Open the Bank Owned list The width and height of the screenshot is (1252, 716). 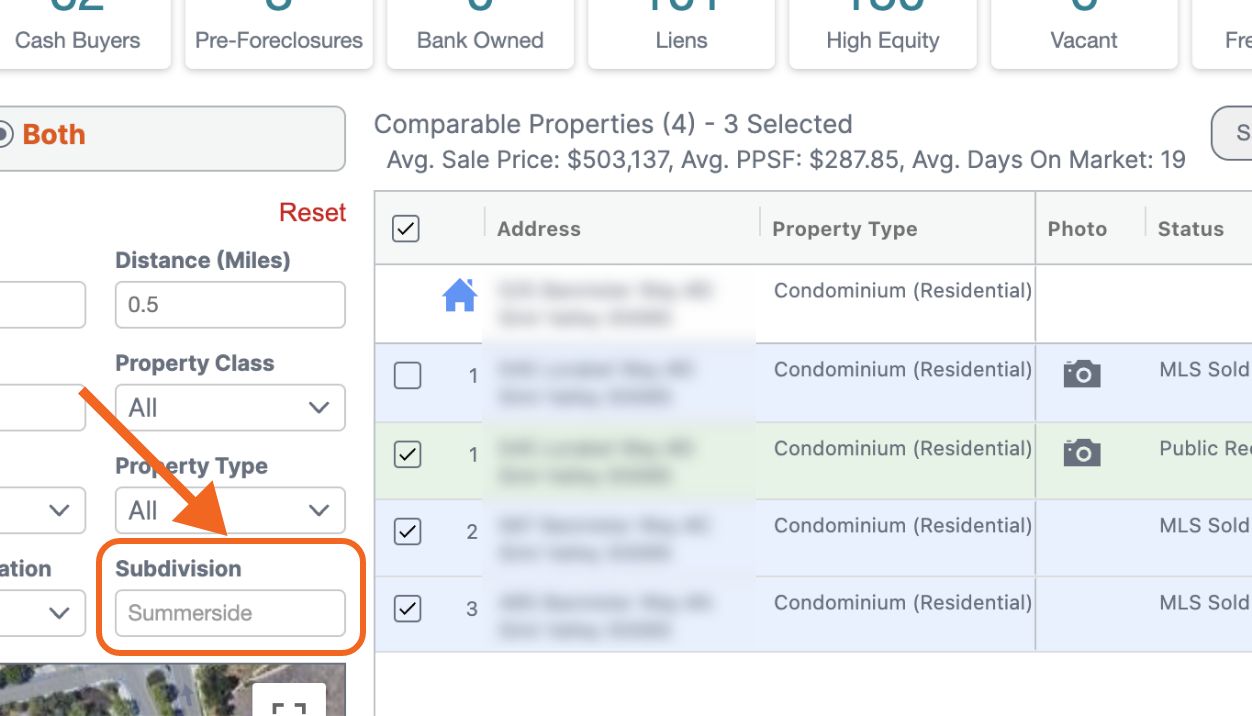[x=480, y=40]
